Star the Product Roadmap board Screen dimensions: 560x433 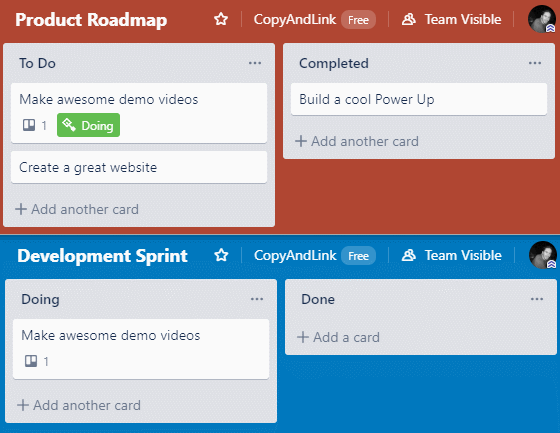[x=221, y=19]
